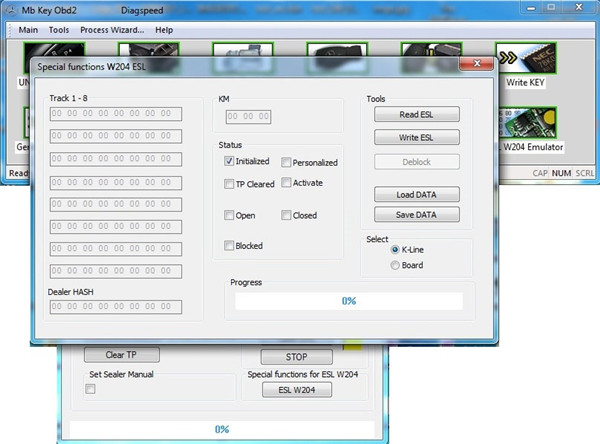The height and width of the screenshot is (444, 600).
Task: Click the ESL W204 button
Action: click(x=297, y=390)
